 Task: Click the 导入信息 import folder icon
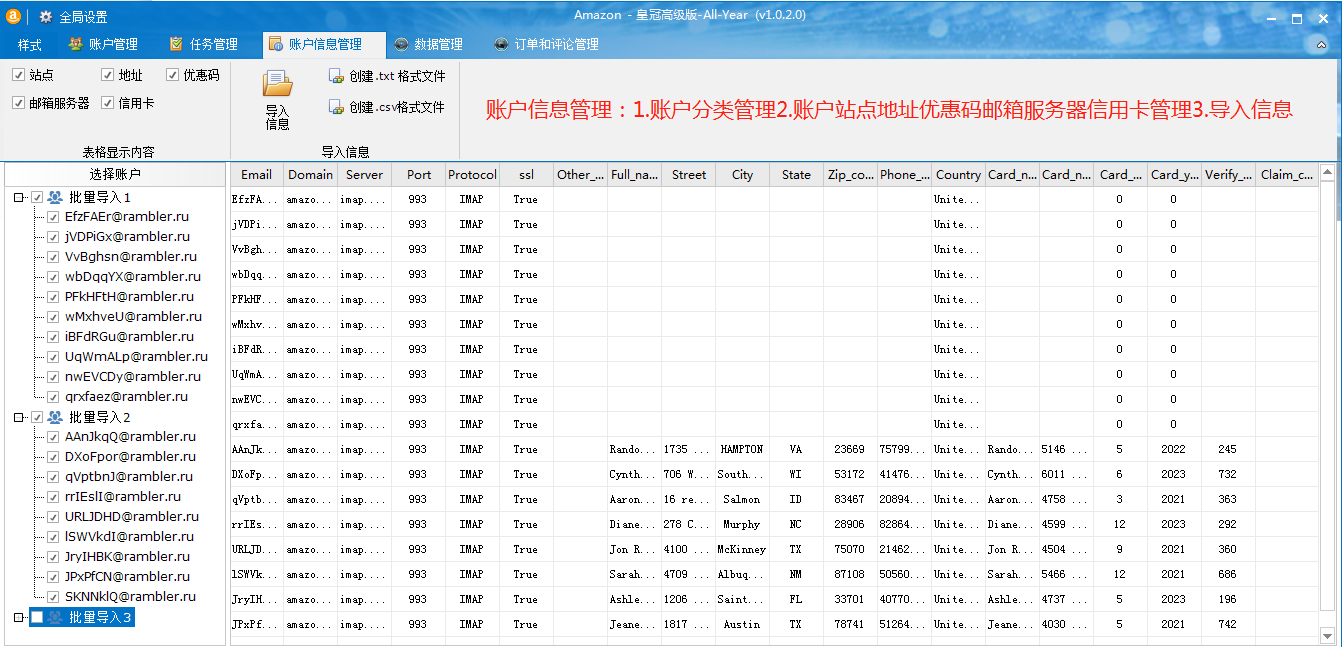[277, 83]
